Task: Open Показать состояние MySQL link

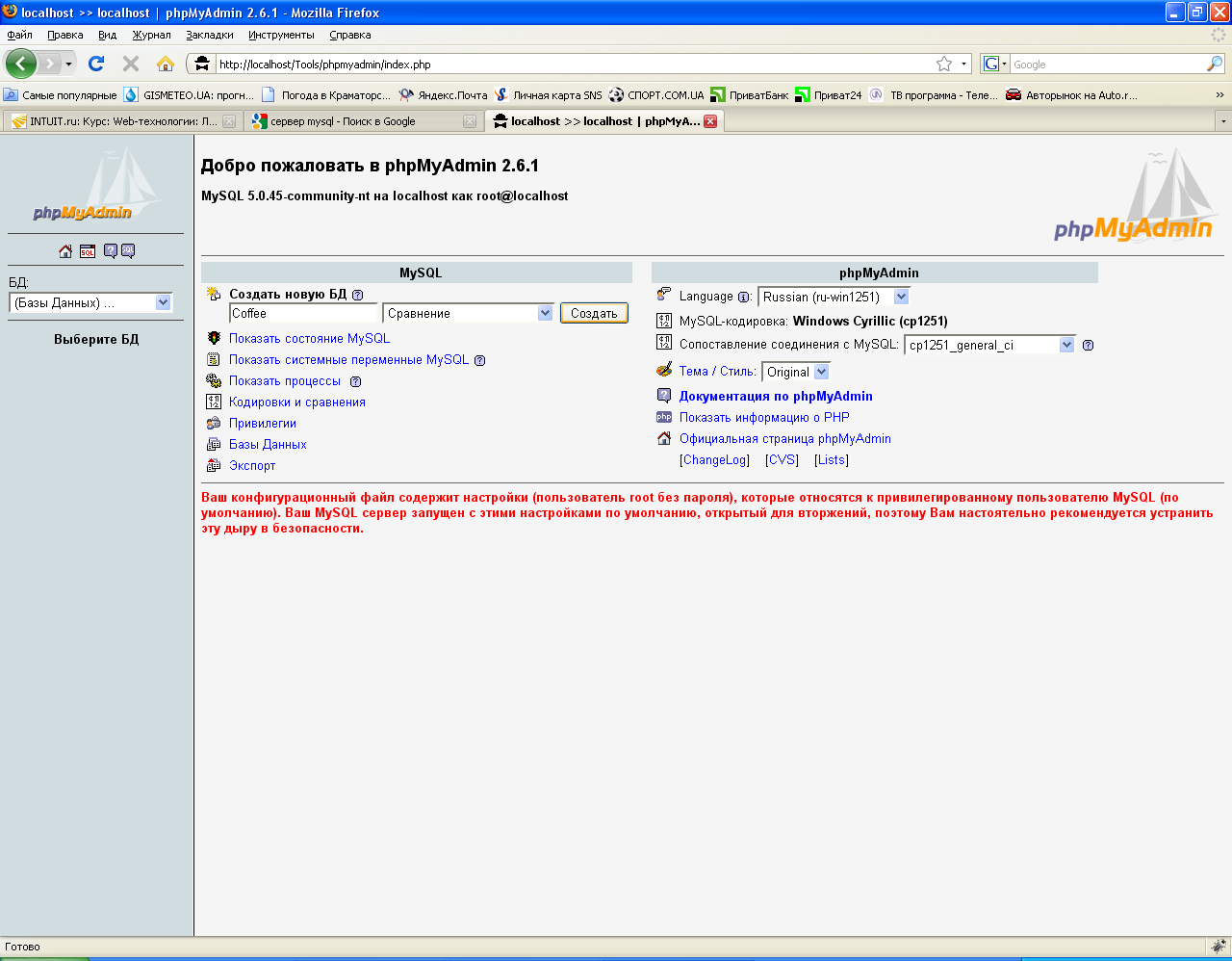Action: click(309, 338)
